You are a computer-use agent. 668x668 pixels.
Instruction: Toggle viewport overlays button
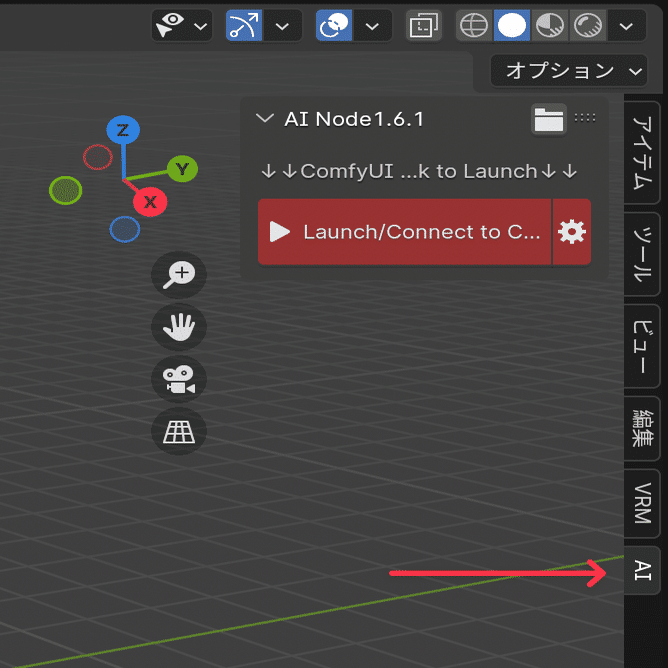[x=334, y=26]
